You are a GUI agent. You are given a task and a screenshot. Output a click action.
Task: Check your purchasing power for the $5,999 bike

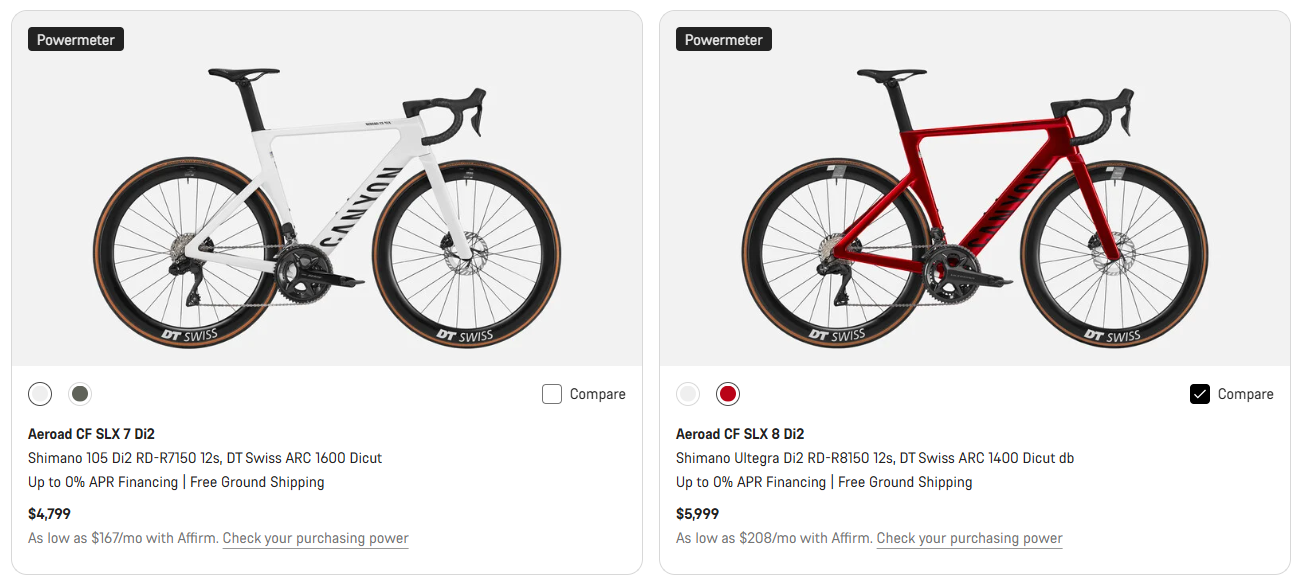coord(969,538)
